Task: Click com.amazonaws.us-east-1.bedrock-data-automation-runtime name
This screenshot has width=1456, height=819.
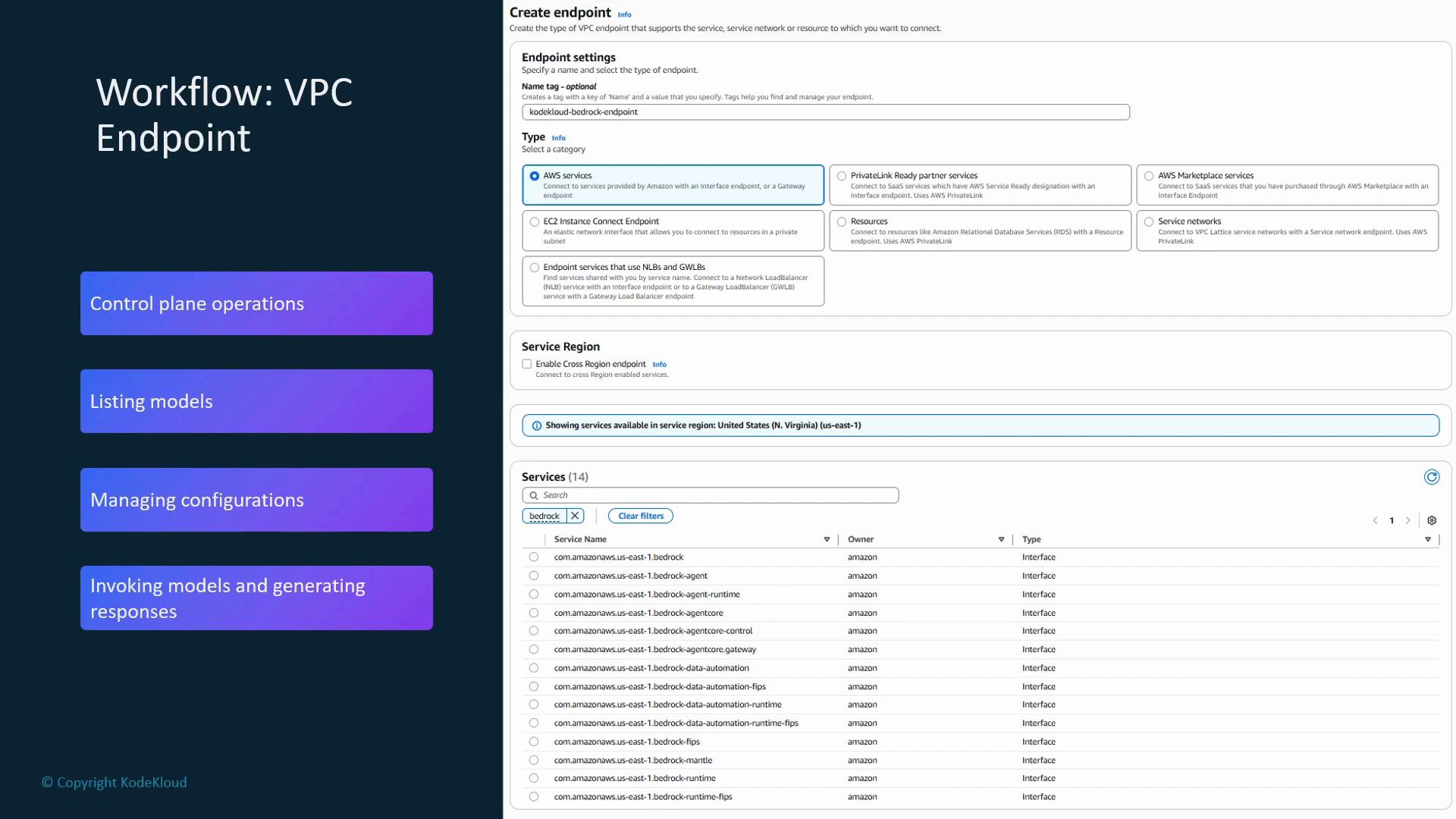Action: (x=667, y=704)
